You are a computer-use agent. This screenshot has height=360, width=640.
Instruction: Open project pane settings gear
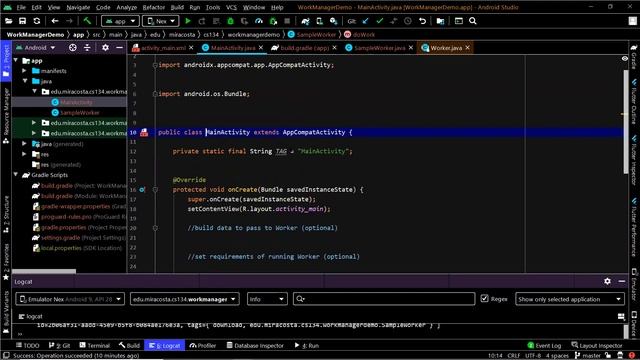pos(105,48)
